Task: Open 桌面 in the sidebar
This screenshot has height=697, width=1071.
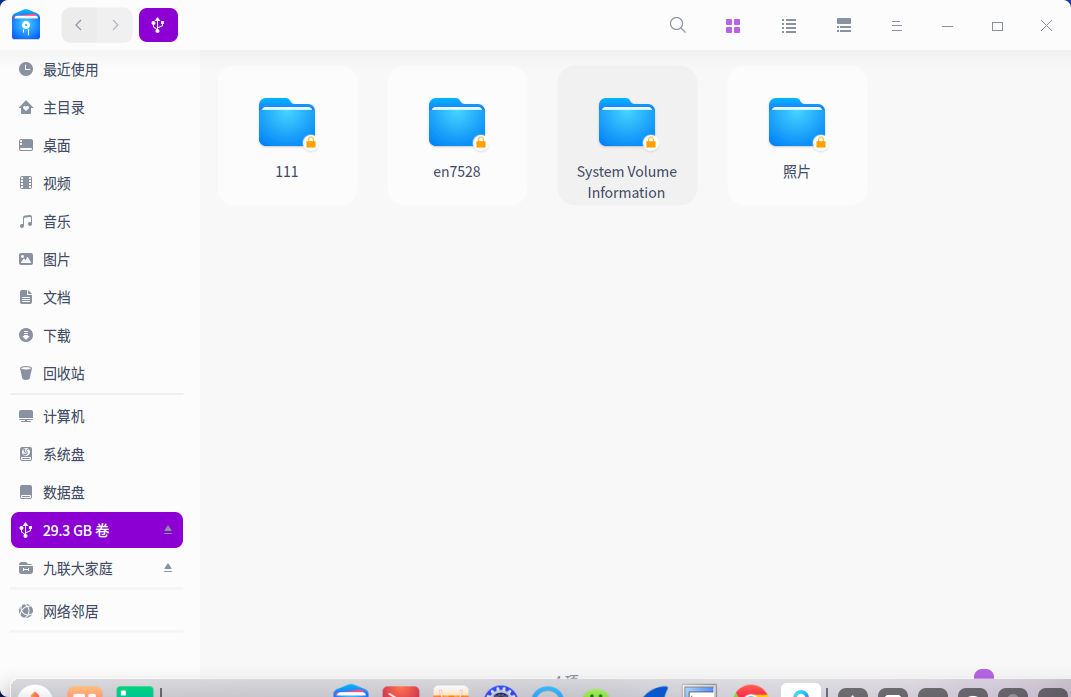Action: coord(97,146)
